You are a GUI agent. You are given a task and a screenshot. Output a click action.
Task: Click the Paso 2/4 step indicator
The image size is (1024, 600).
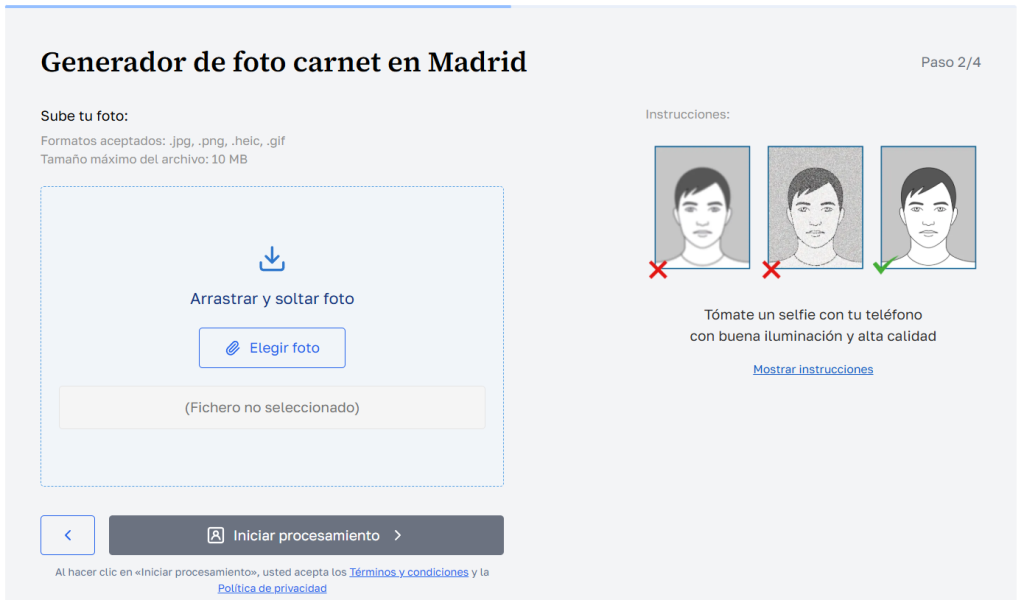pos(950,62)
